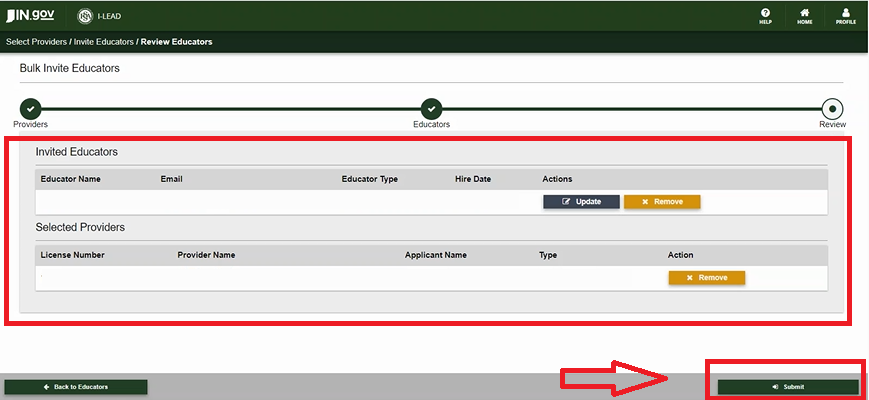Click the I-LEAD seal icon
Viewport: 869px width, 400px height.
tap(85, 16)
